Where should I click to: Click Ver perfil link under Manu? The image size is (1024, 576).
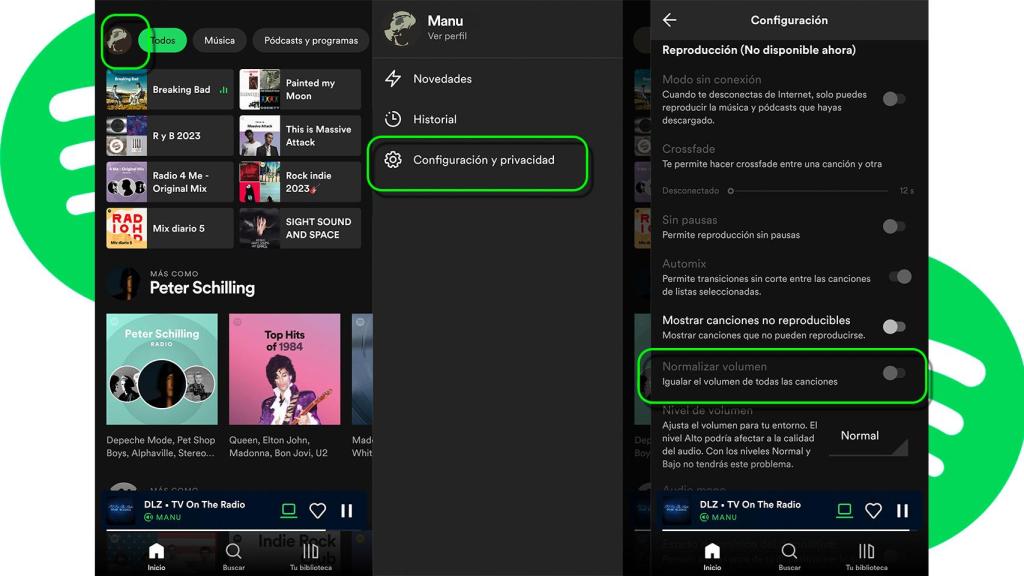click(447, 36)
